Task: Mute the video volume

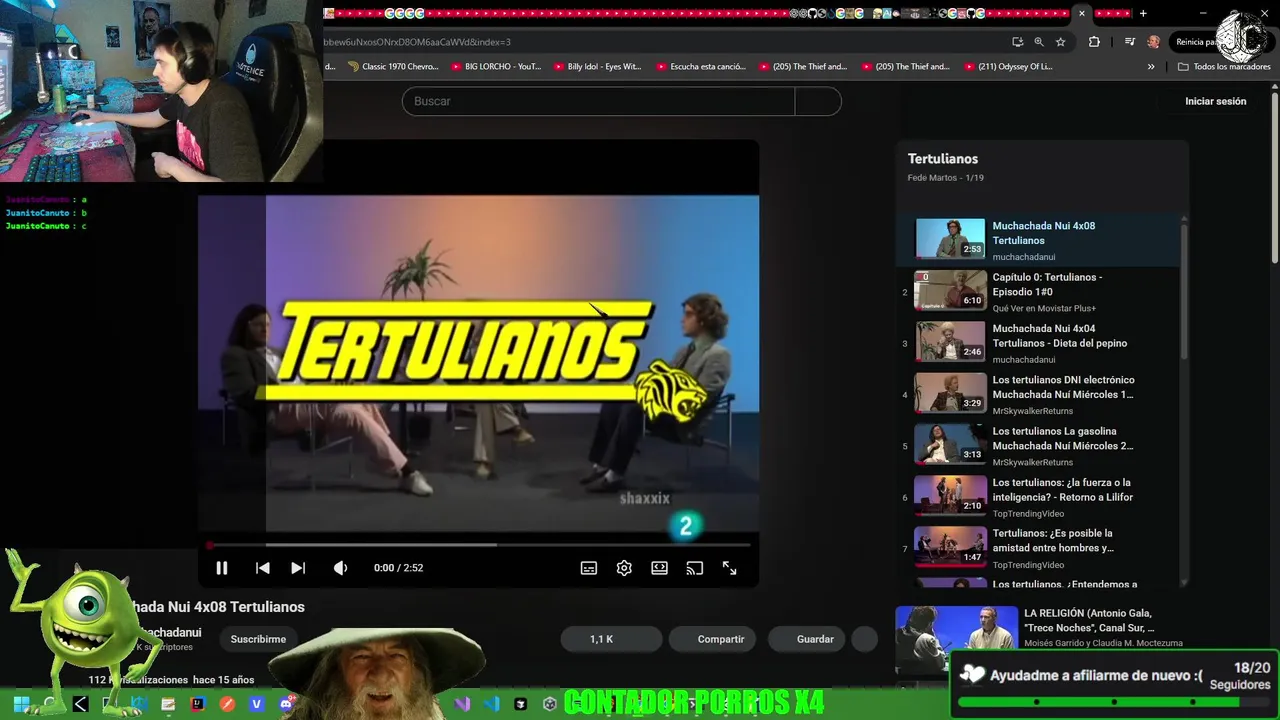Action: coord(341,568)
